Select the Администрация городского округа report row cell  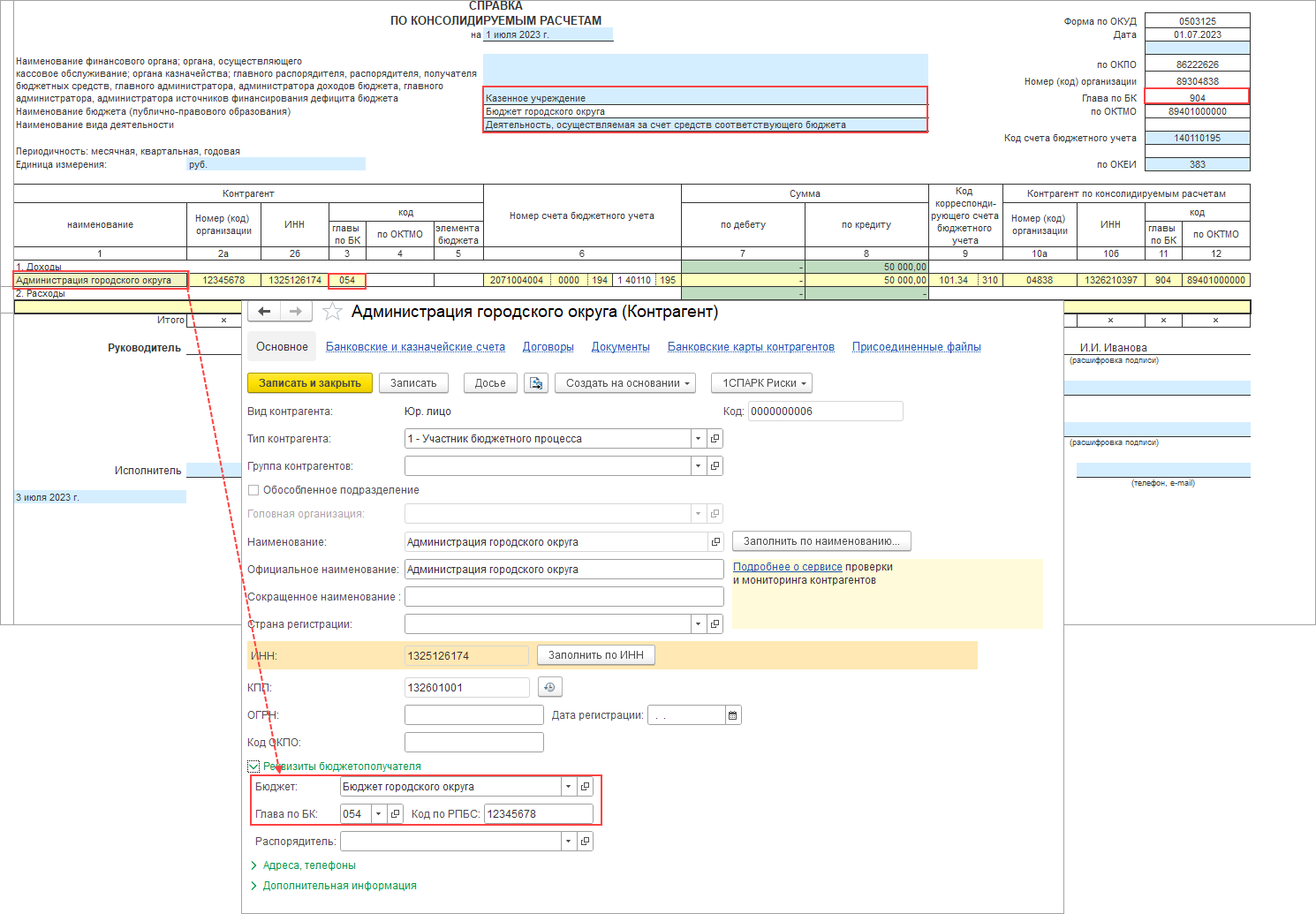point(101,280)
